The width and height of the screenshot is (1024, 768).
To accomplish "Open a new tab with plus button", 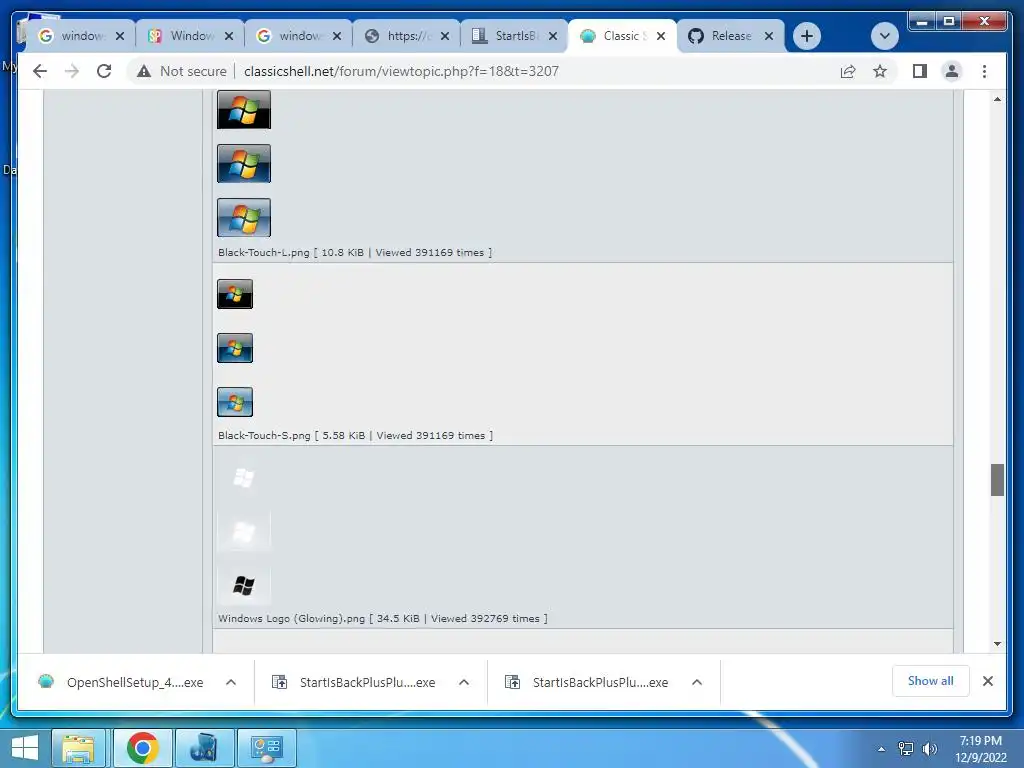I will pyautogui.click(x=807, y=36).
